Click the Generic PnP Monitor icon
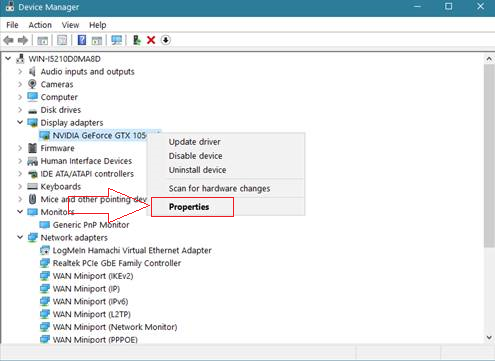 point(45,225)
